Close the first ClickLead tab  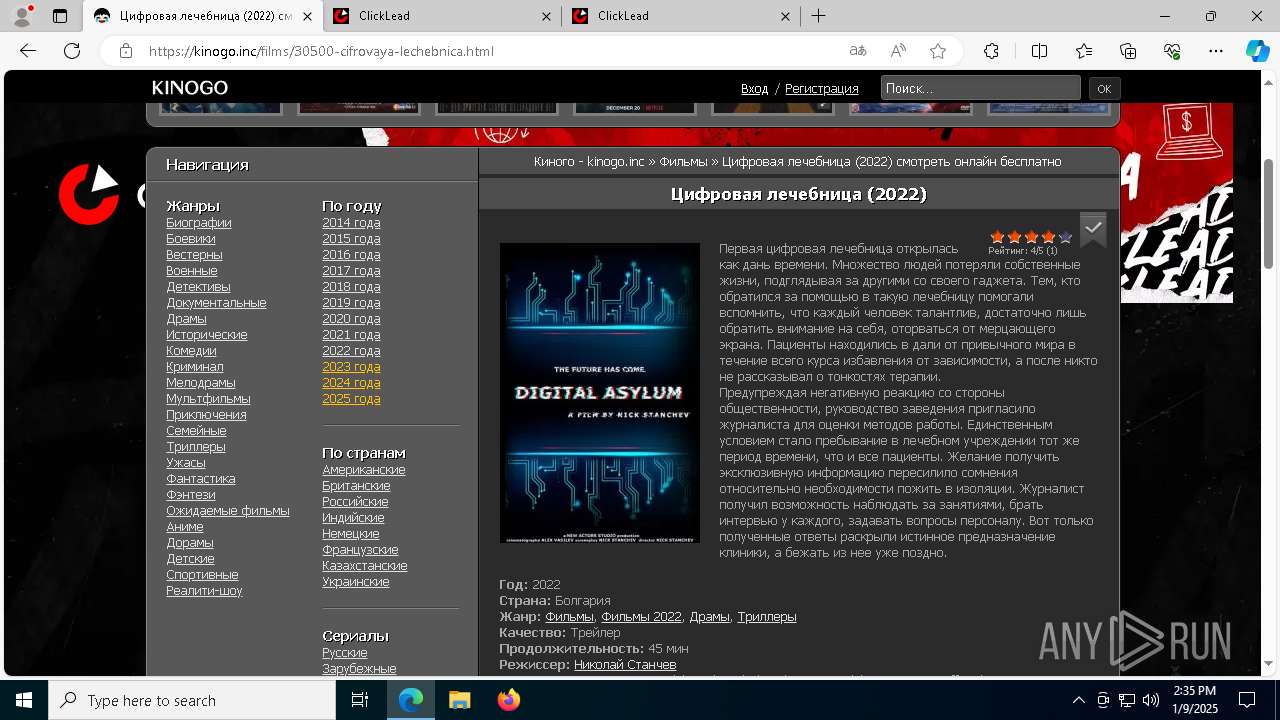(547, 16)
